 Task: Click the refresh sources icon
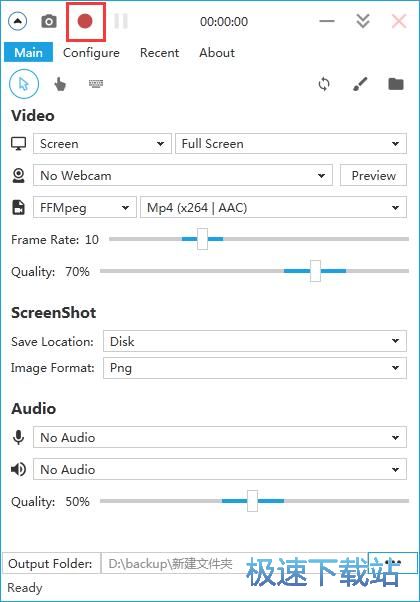(324, 84)
